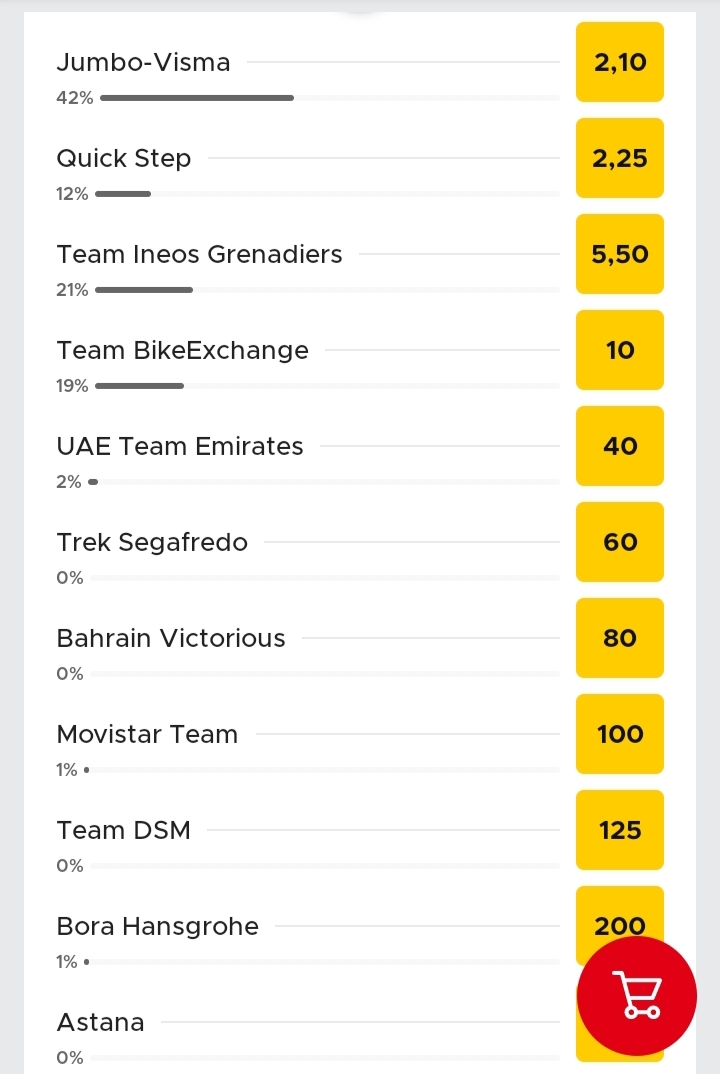Pick Bahrain Victorious odds 80
The image size is (720, 1074).
620,638
